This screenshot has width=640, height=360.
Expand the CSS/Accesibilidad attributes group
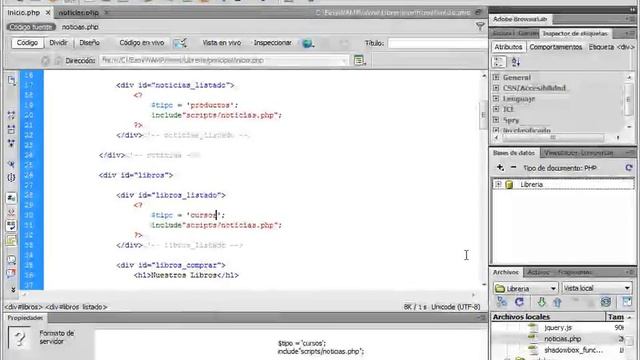pos(496,88)
